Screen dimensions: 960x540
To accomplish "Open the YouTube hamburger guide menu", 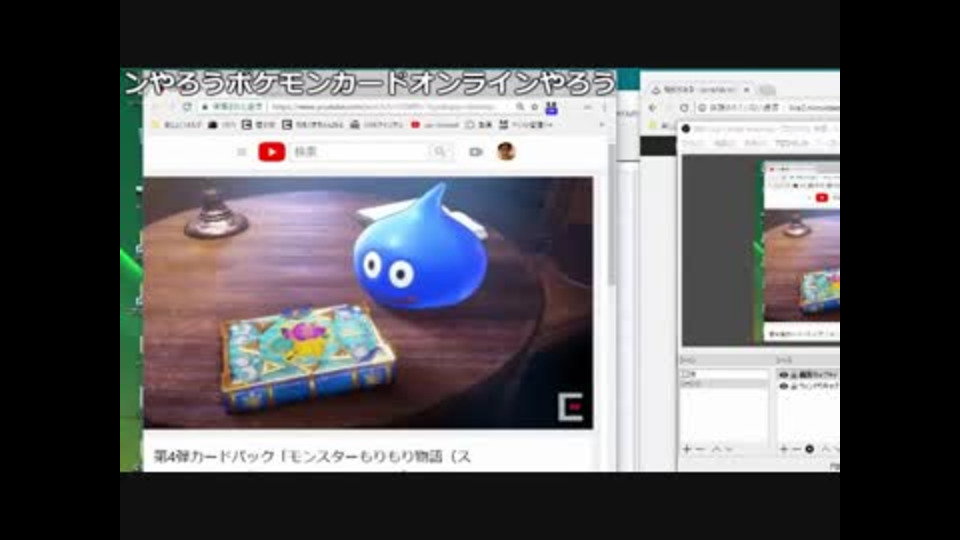I will 242,152.
